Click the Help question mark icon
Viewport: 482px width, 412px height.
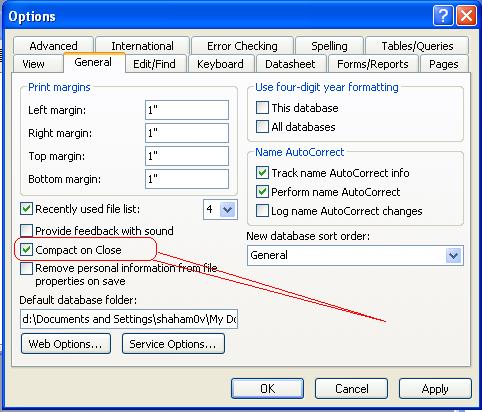coord(443,16)
